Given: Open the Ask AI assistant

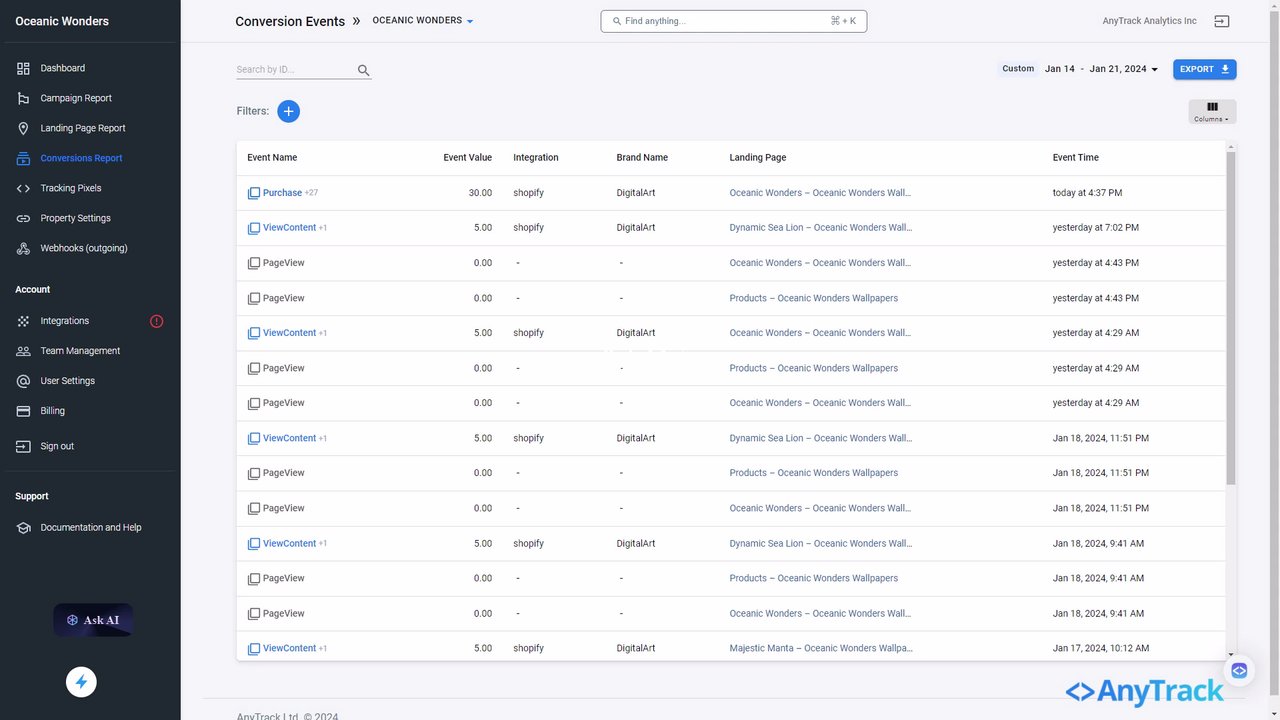Looking at the screenshot, I should pos(93,620).
